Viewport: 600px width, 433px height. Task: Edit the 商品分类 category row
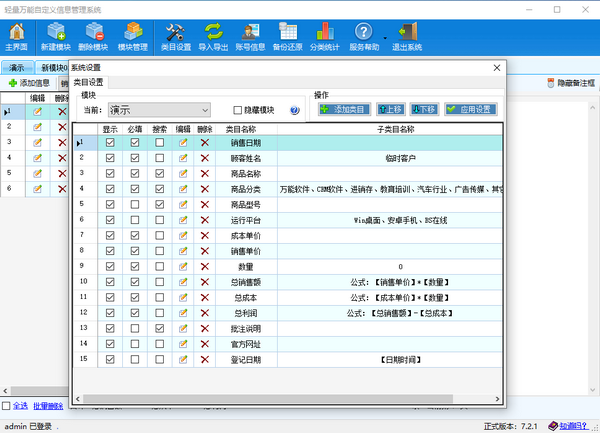183,189
